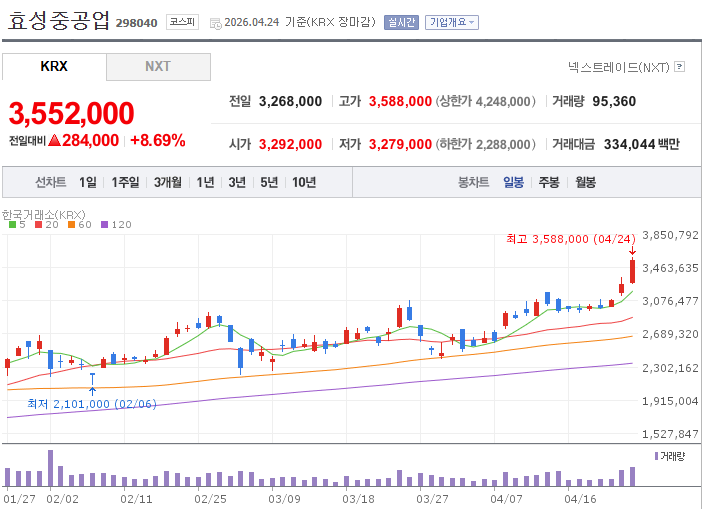Select the 5년 line chart period
The image size is (702, 509).
click(x=269, y=182)
